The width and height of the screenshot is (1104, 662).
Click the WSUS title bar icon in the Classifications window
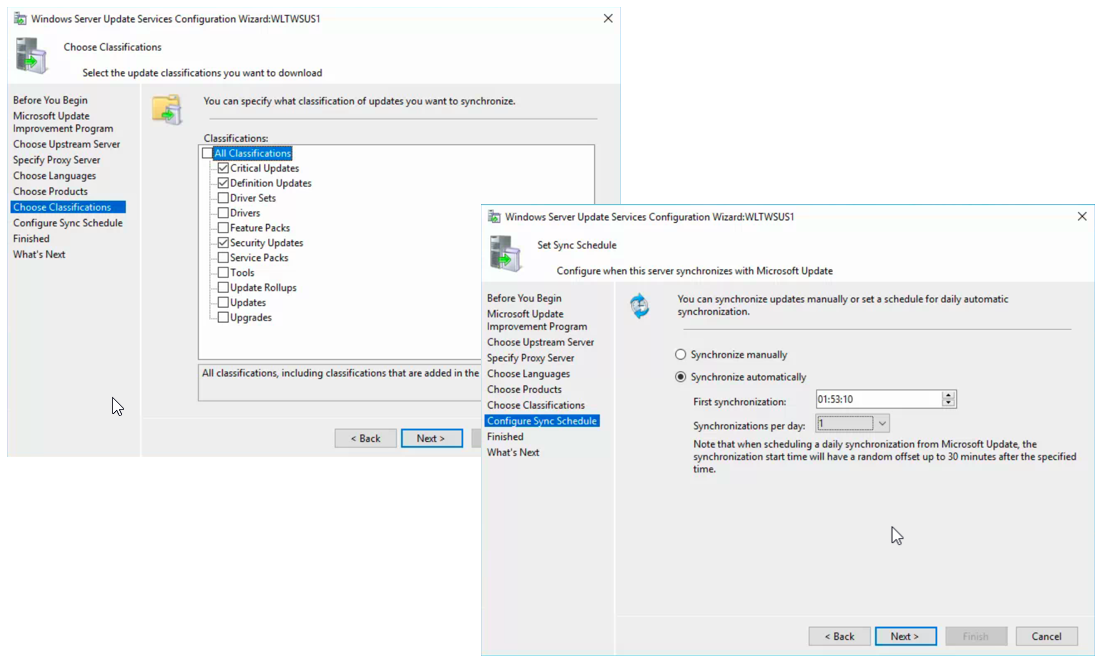(20, 19)
